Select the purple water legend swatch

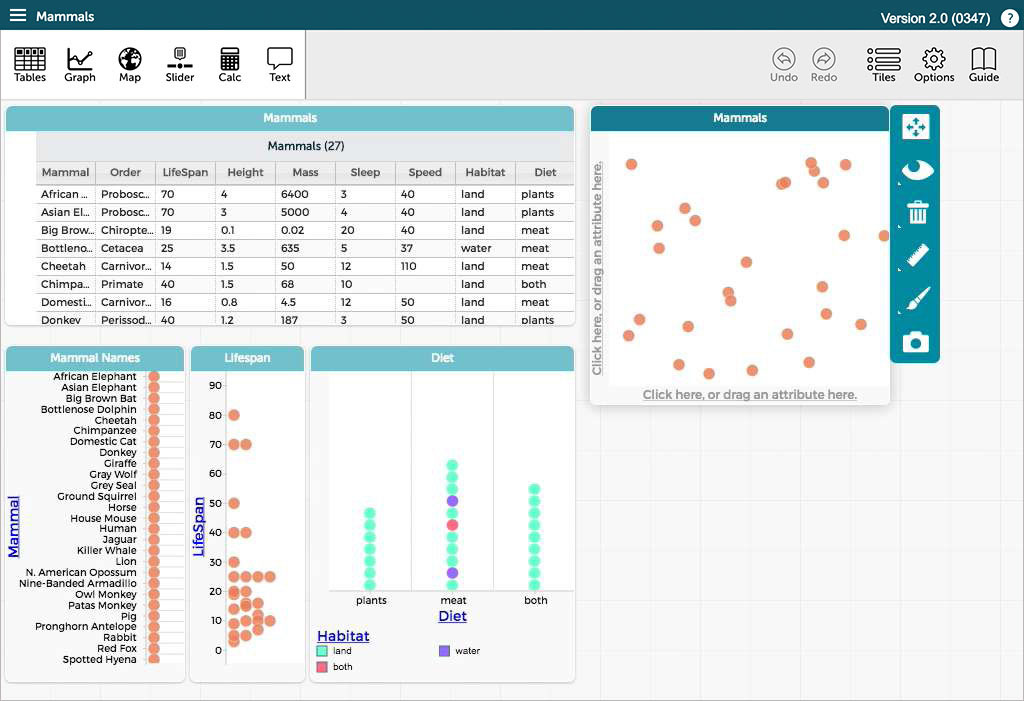point(444,651)
